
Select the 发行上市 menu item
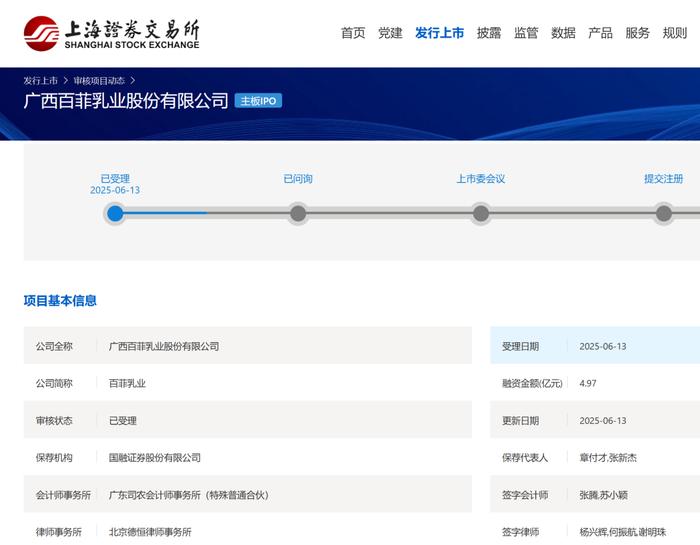(440, 33)
